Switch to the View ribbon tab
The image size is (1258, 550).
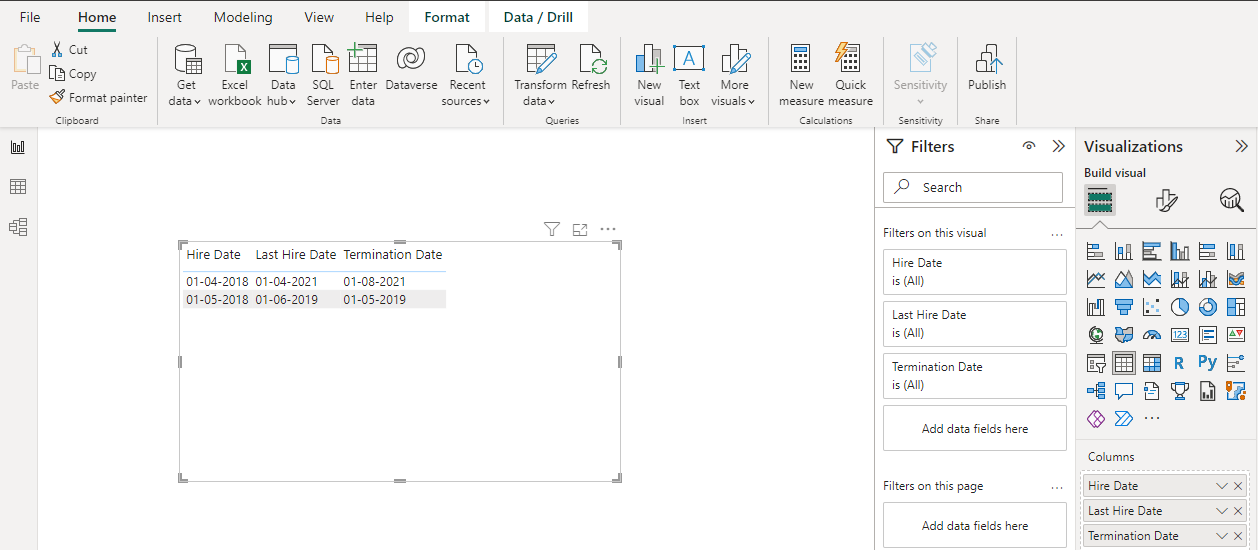tap(319, 17)
